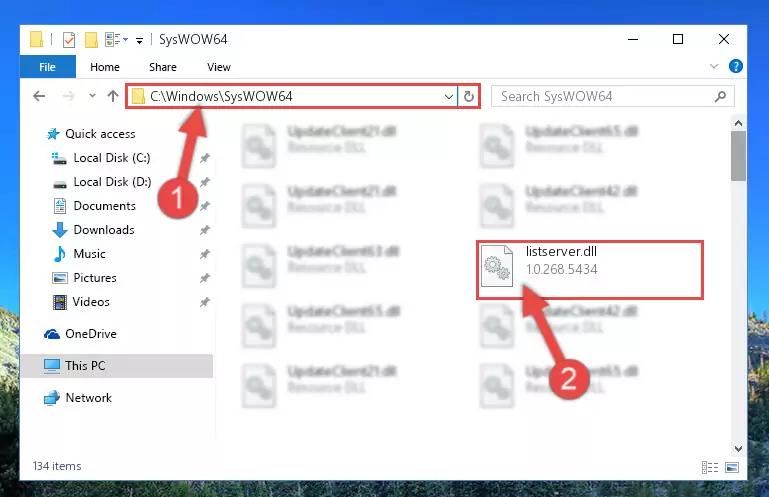Click the Properties checkmark icon in title bar

point(69,39)
